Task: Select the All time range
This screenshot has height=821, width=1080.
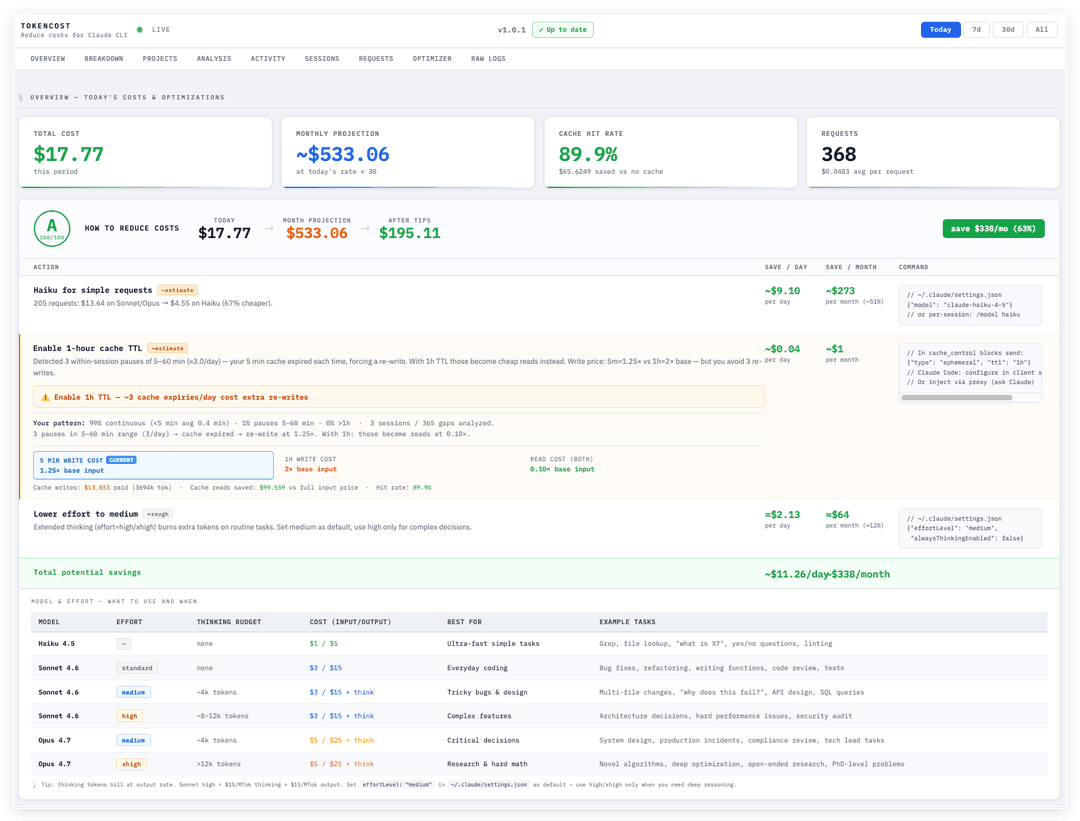Action: [1041, 30]
